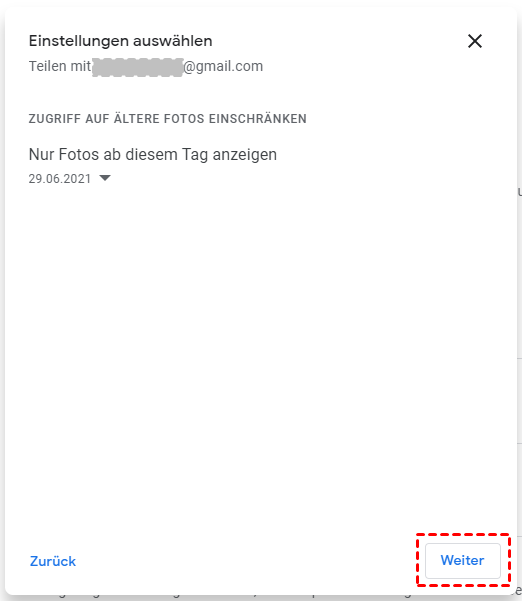This screenshot has width=522, height=601.
Task: Click the word 'anzeigen' in the date option label
Action: click(245, 155)
